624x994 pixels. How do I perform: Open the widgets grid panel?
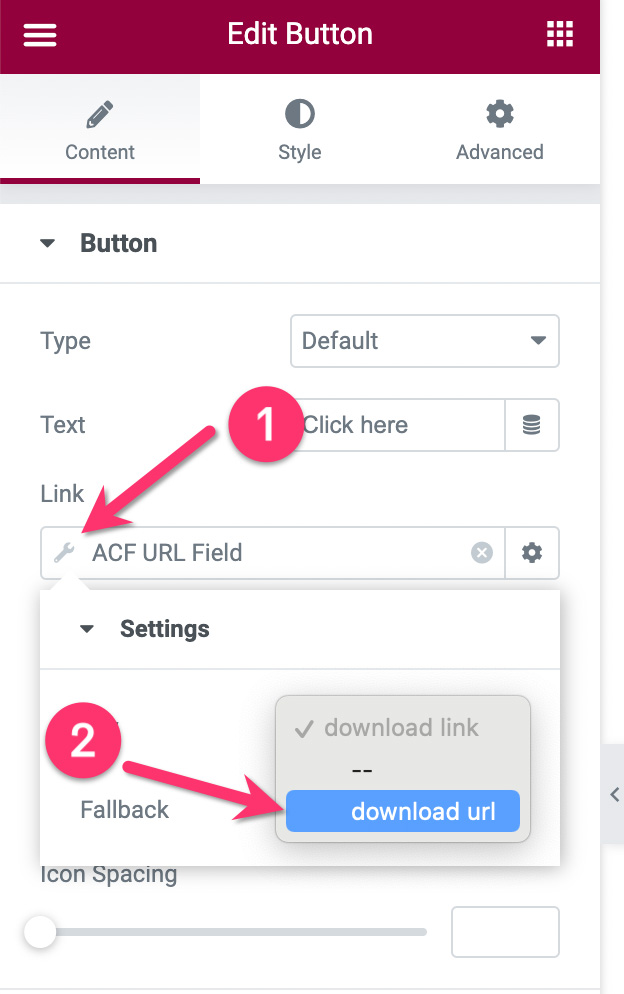click(x=560, y=35)
